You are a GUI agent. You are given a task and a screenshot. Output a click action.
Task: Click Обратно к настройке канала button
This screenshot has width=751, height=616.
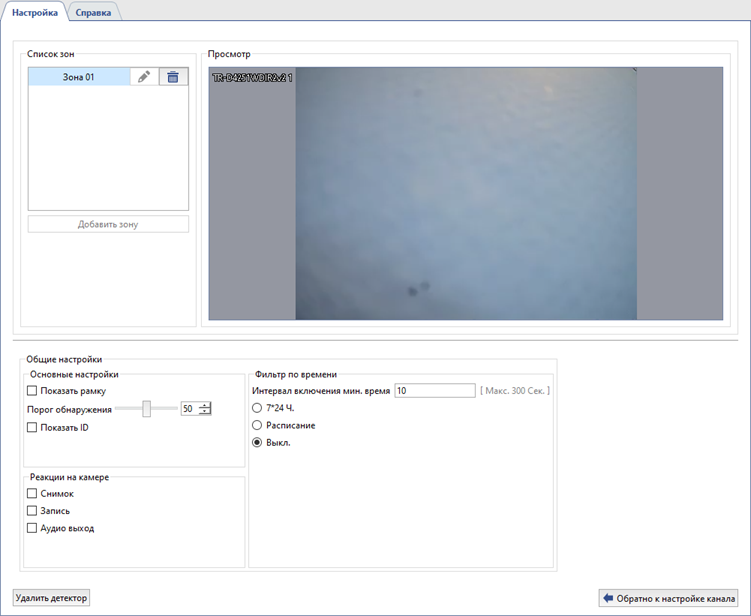[x=668, y=598]
